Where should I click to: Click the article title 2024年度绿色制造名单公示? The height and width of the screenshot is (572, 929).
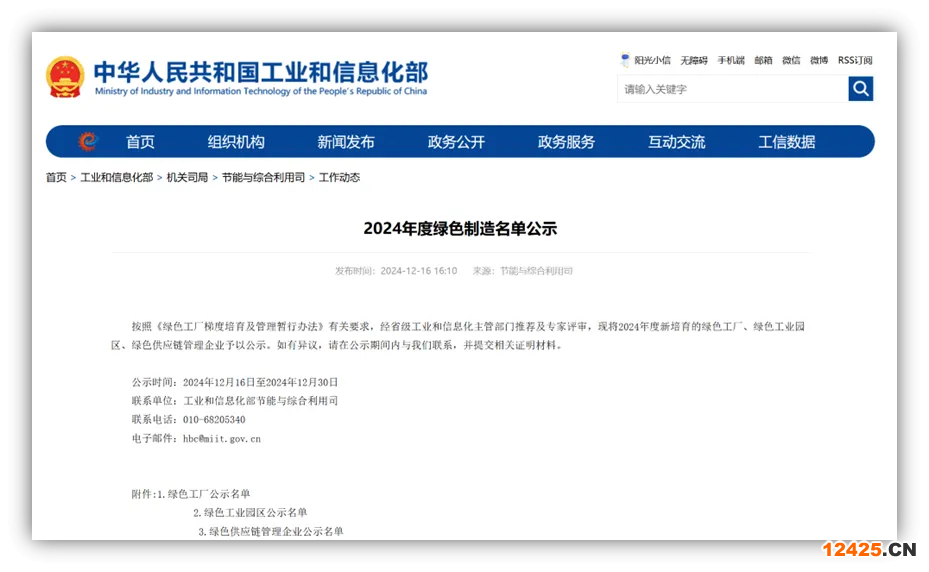[460, 228]
